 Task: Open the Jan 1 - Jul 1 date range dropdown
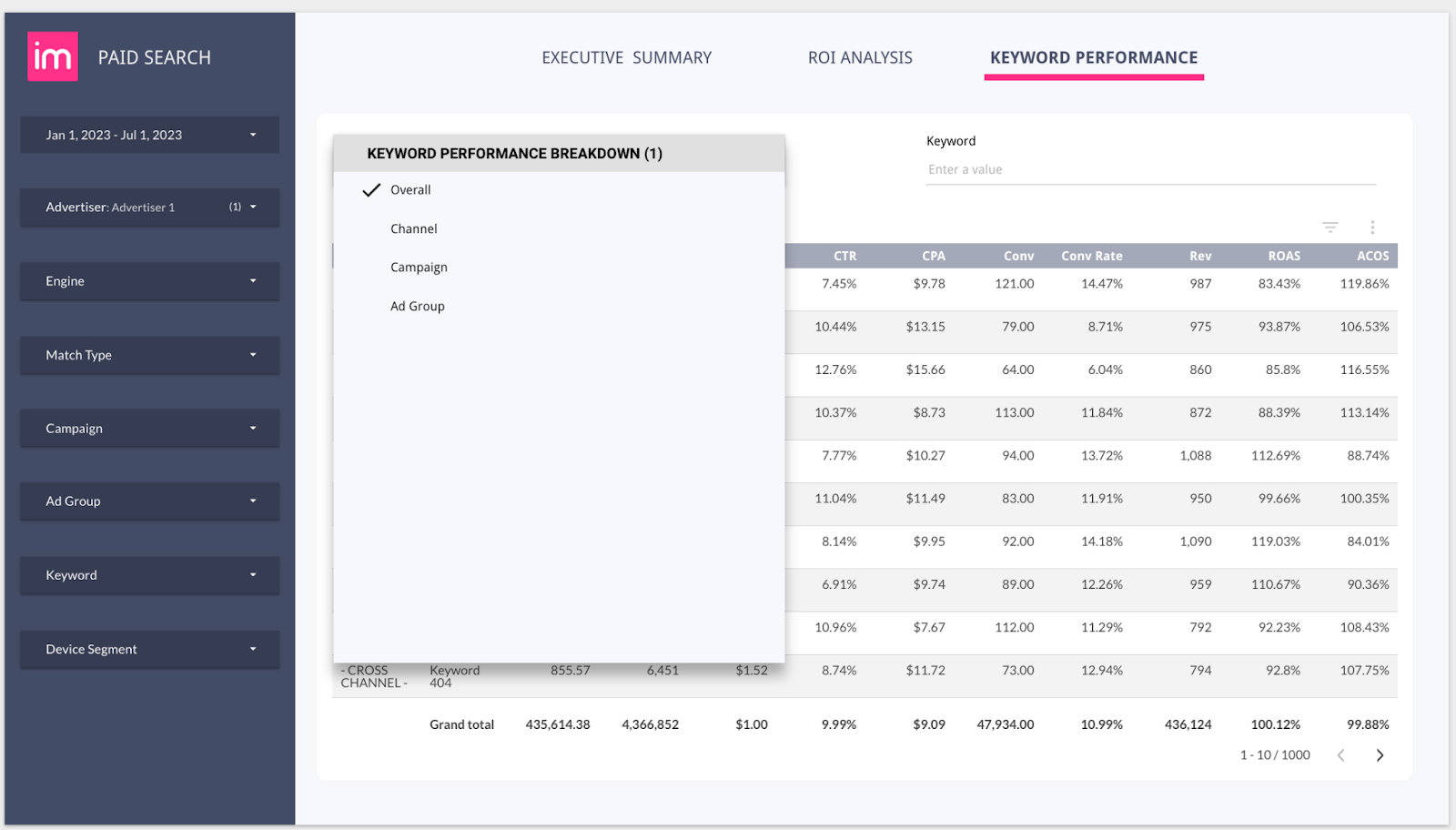(149, 135)
